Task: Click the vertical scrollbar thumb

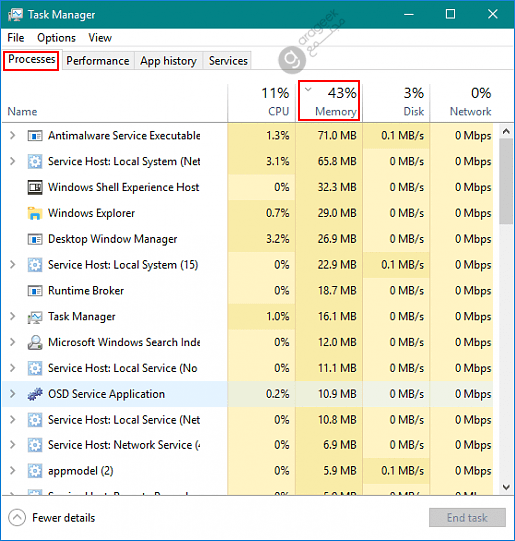Action: click(506, 181)
